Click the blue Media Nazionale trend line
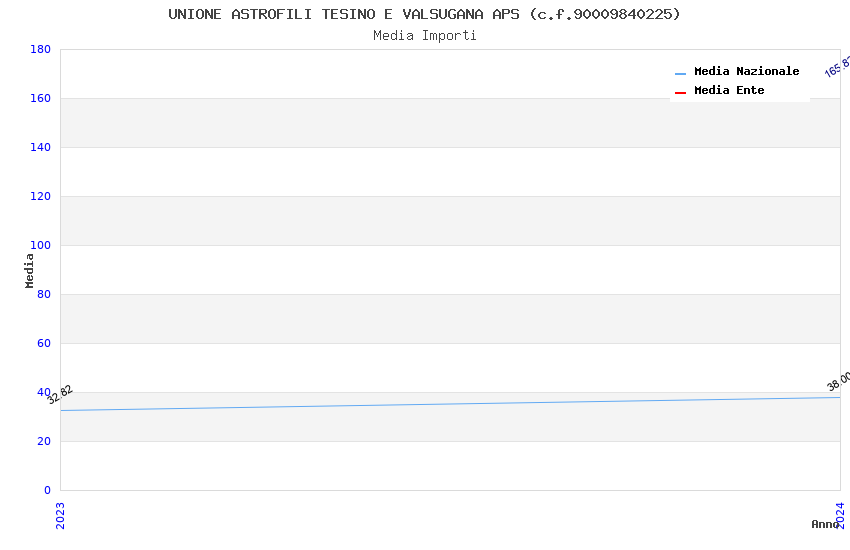The image size is (850, 550). 450,404
